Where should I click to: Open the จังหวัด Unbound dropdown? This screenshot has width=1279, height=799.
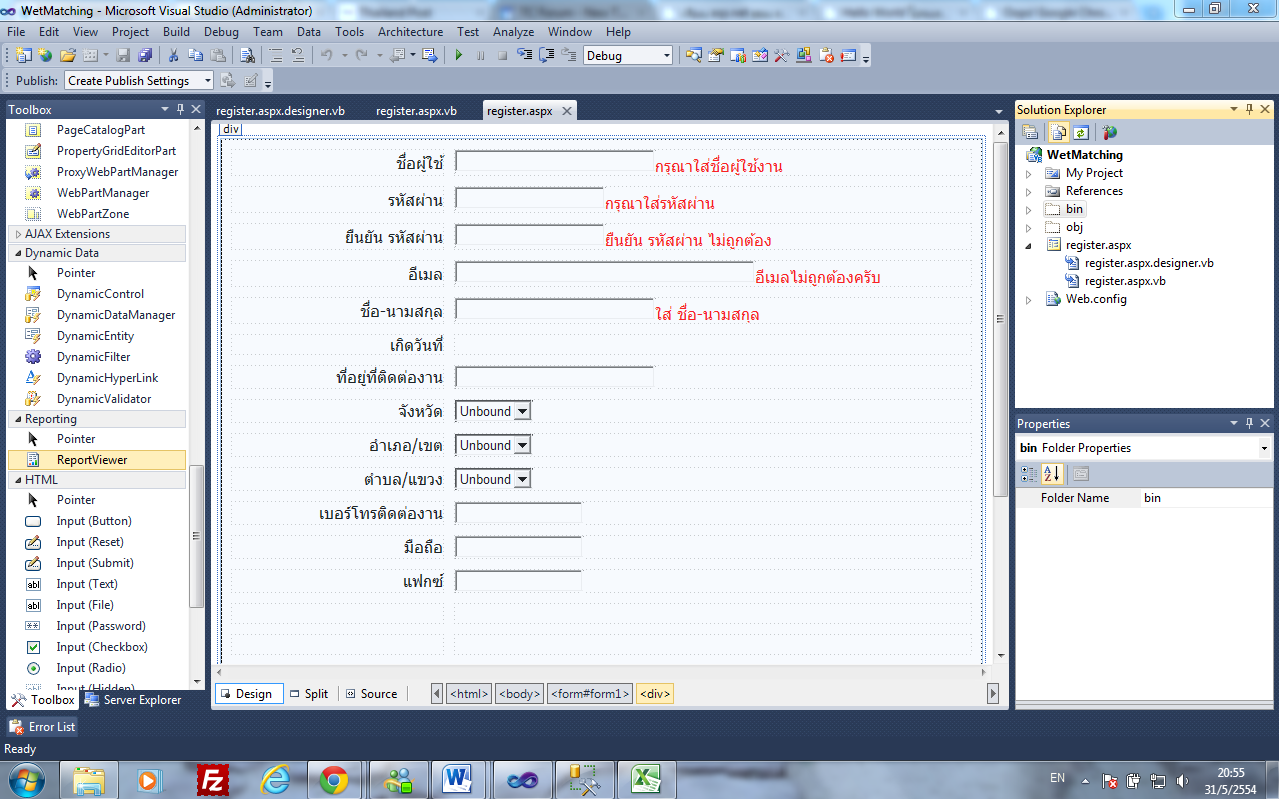click(493, 411)
